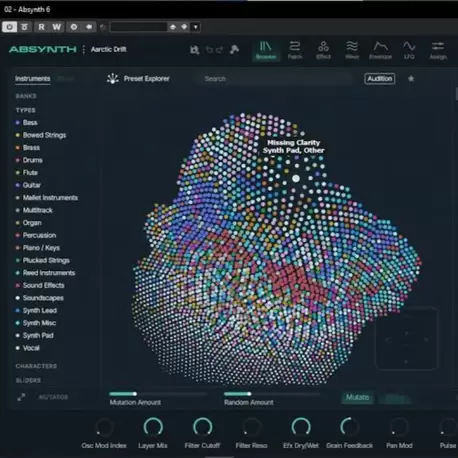Click the Layer Mix knob
Viewport: 458px width, 458px height.
153,427
